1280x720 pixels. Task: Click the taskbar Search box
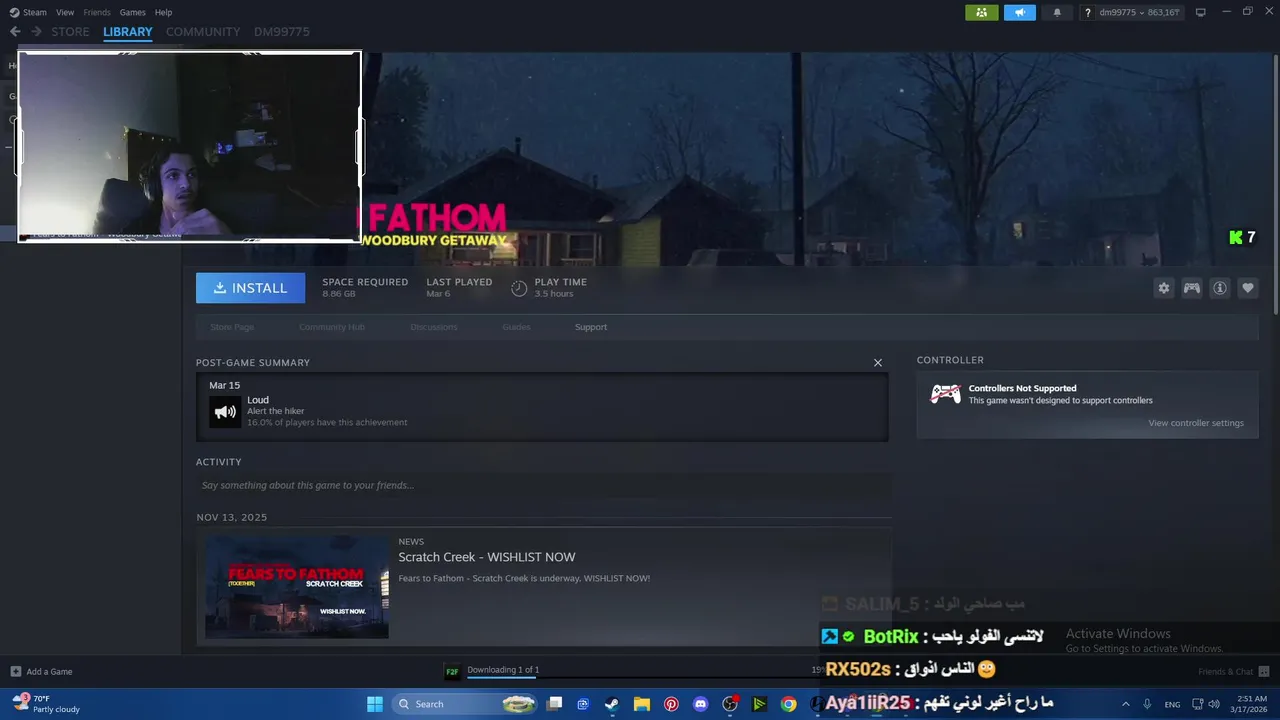pos(464,704)
